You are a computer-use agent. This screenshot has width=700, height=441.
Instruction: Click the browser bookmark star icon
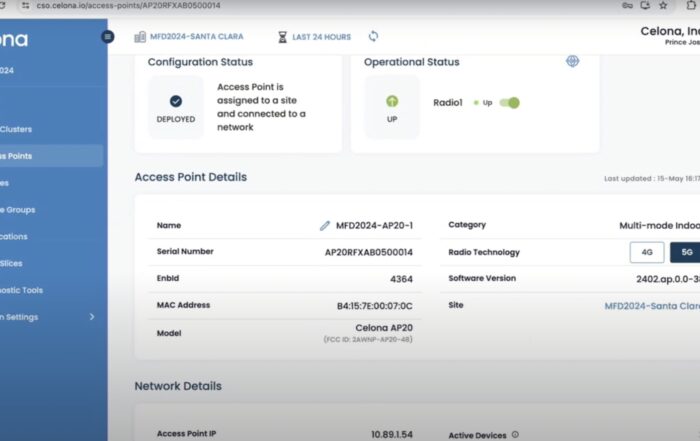click(x=663, y=5)
